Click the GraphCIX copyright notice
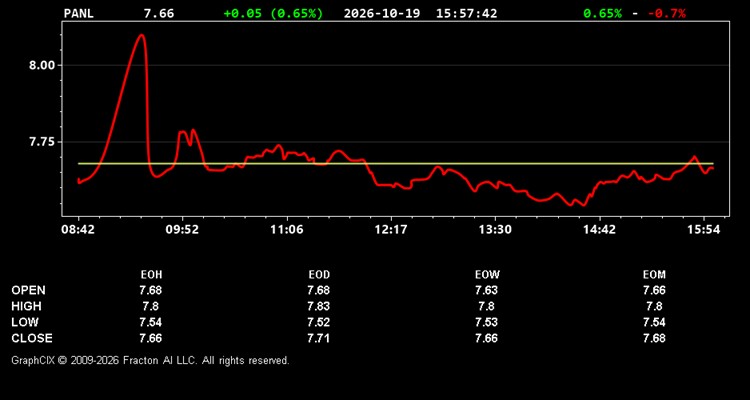Image resolution: width=750 pixels, height=400 pixels. [150, 360]
